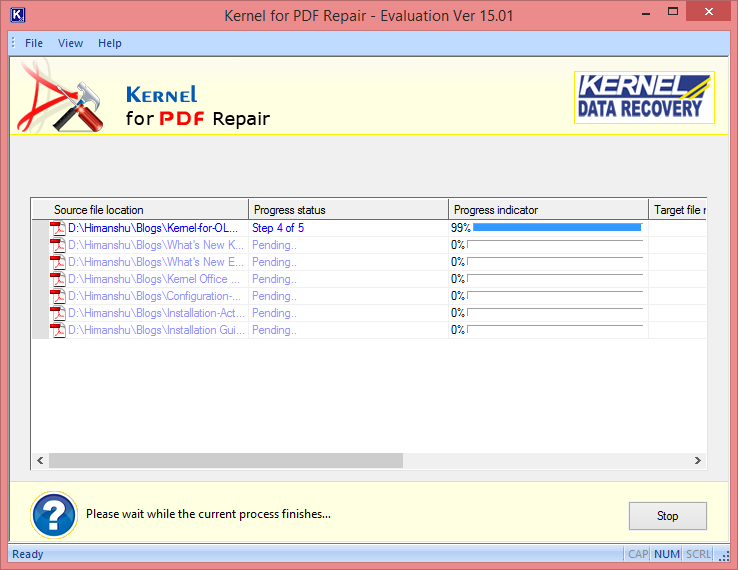Click the blue question mark help icon
Image resolution: width=738 pixels, height=570 pixels.
coord(54,515)
